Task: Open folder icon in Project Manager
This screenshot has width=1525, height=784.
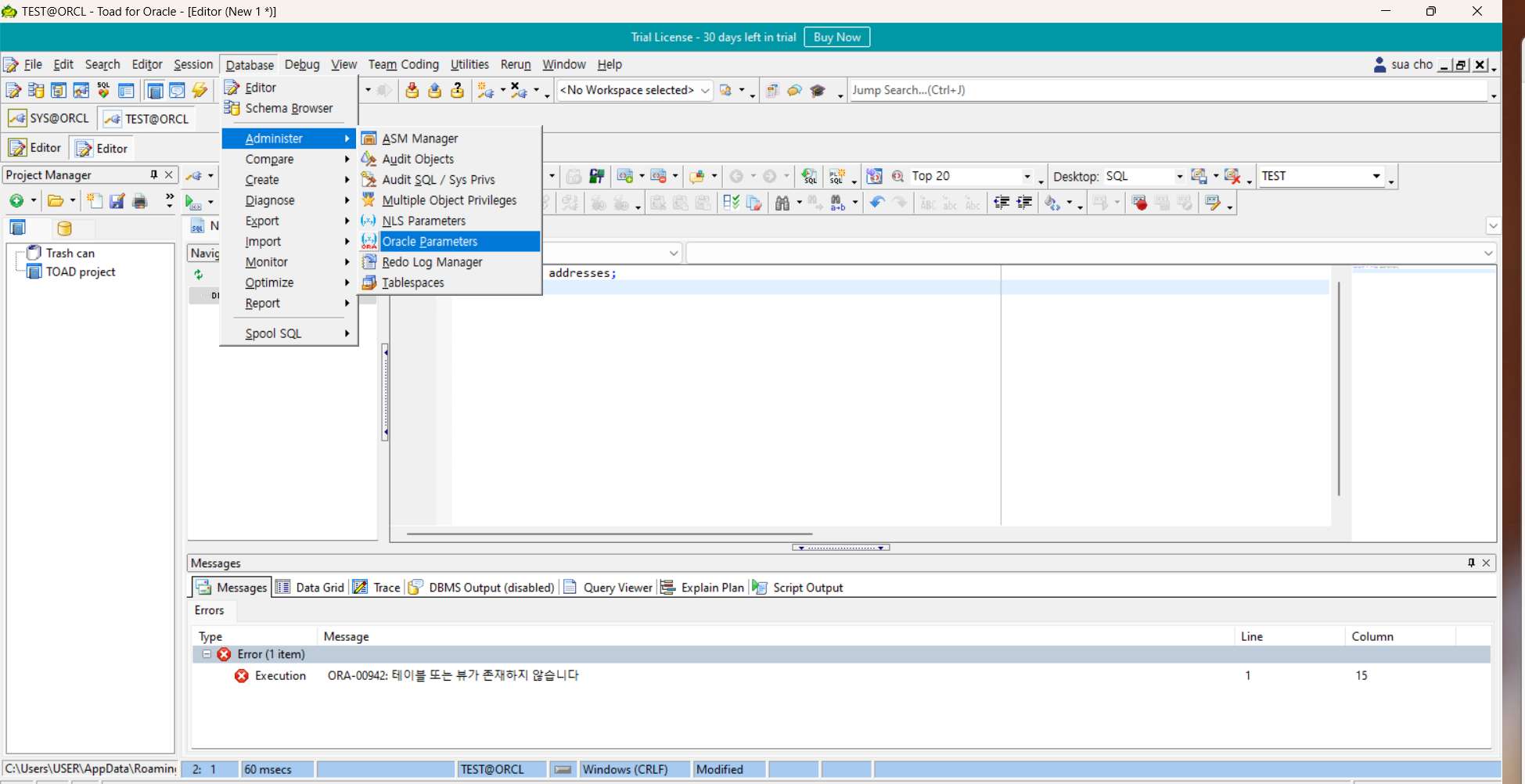Action: (55, 201)
